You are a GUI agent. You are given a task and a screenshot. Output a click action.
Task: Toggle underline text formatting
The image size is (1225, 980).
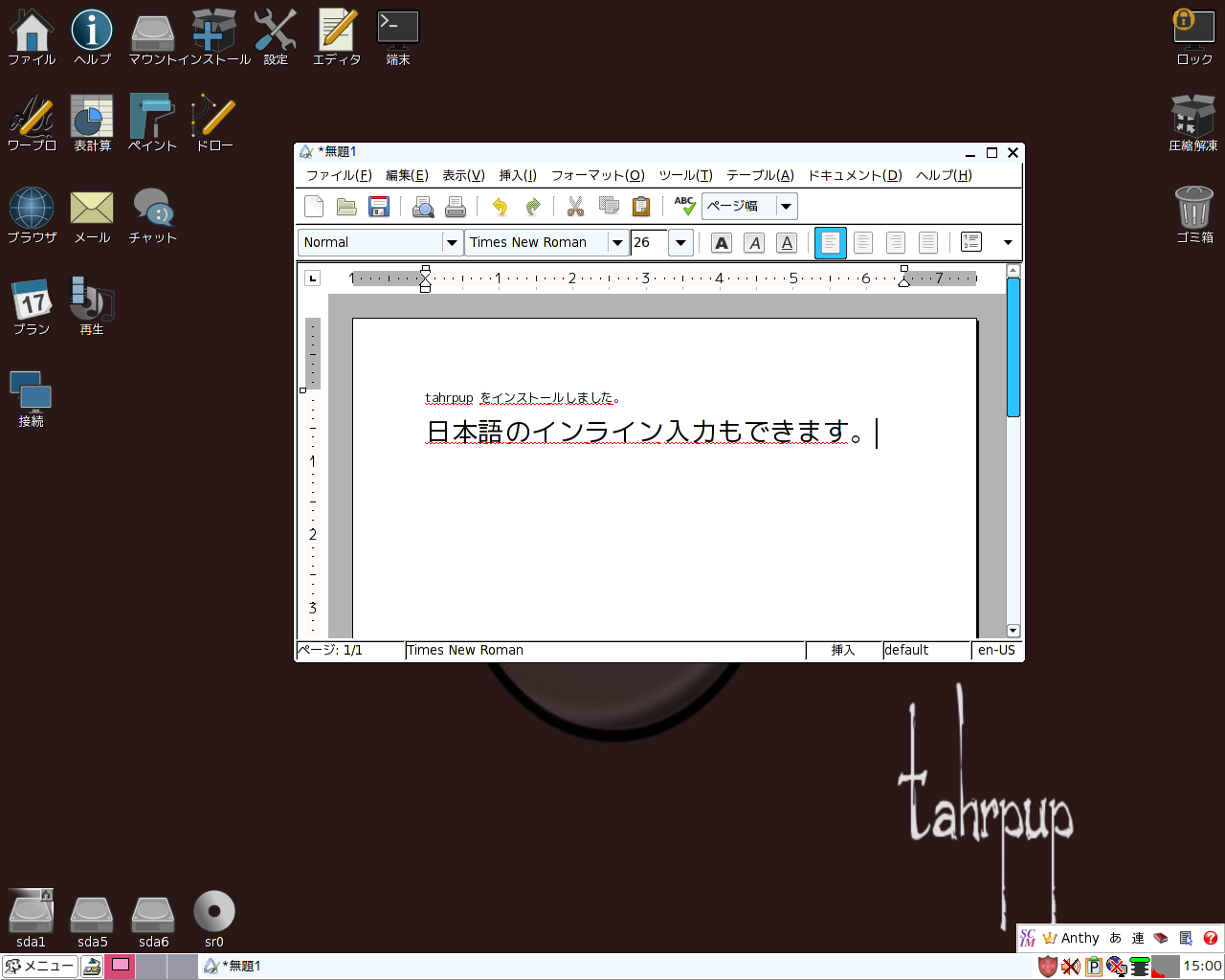point(787,243)
